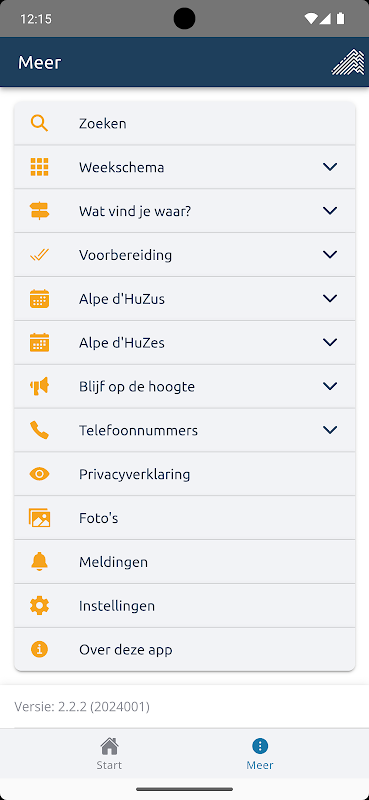
Task: Select the Meer tab in bottom navigation
Action: pos(260,754)
